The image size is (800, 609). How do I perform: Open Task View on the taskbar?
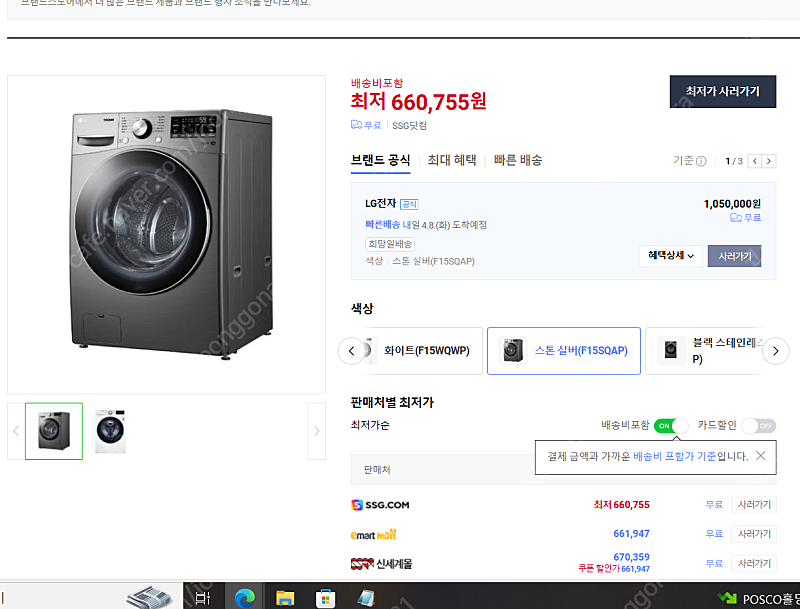pyautogui.click(x=203, y=597)
